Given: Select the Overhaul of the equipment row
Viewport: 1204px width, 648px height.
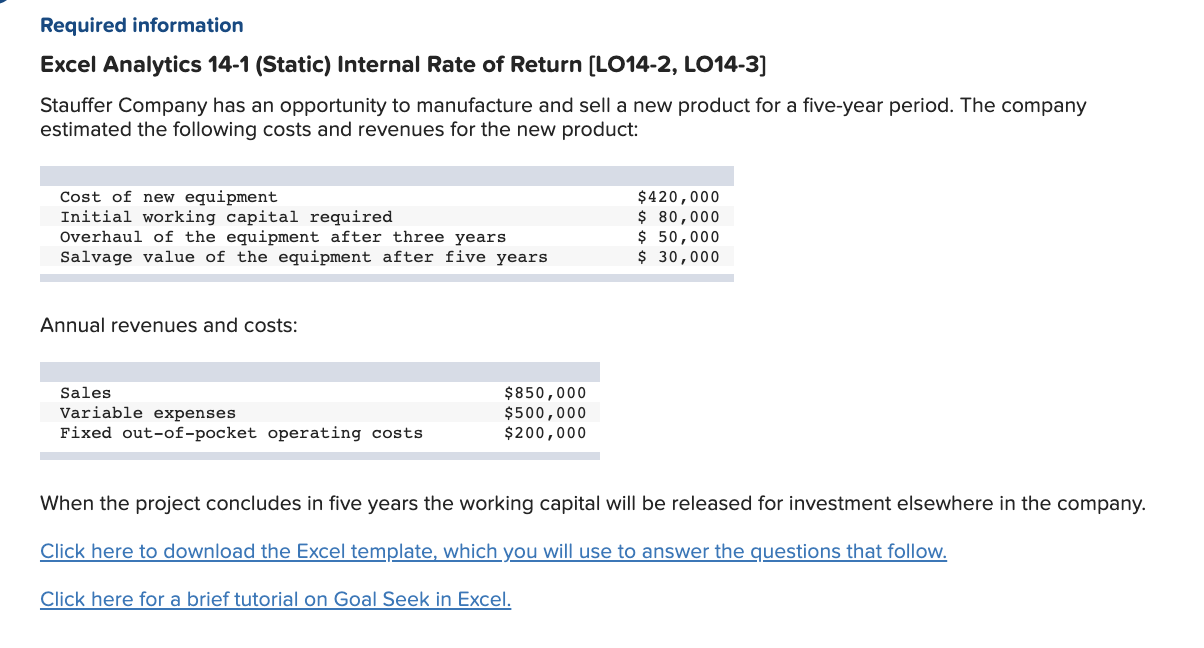Looking at the screenshot, I should 281,236.
